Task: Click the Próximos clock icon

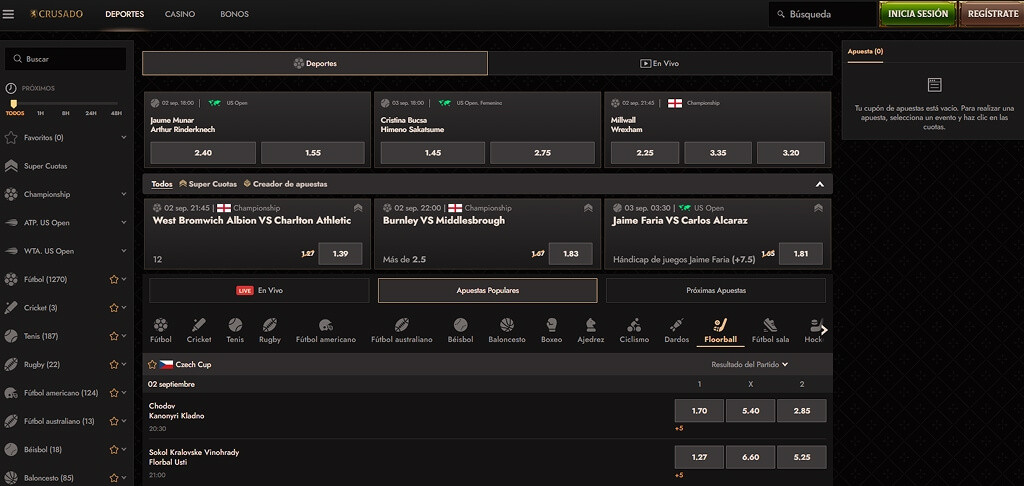Action: tap(10, 88)
